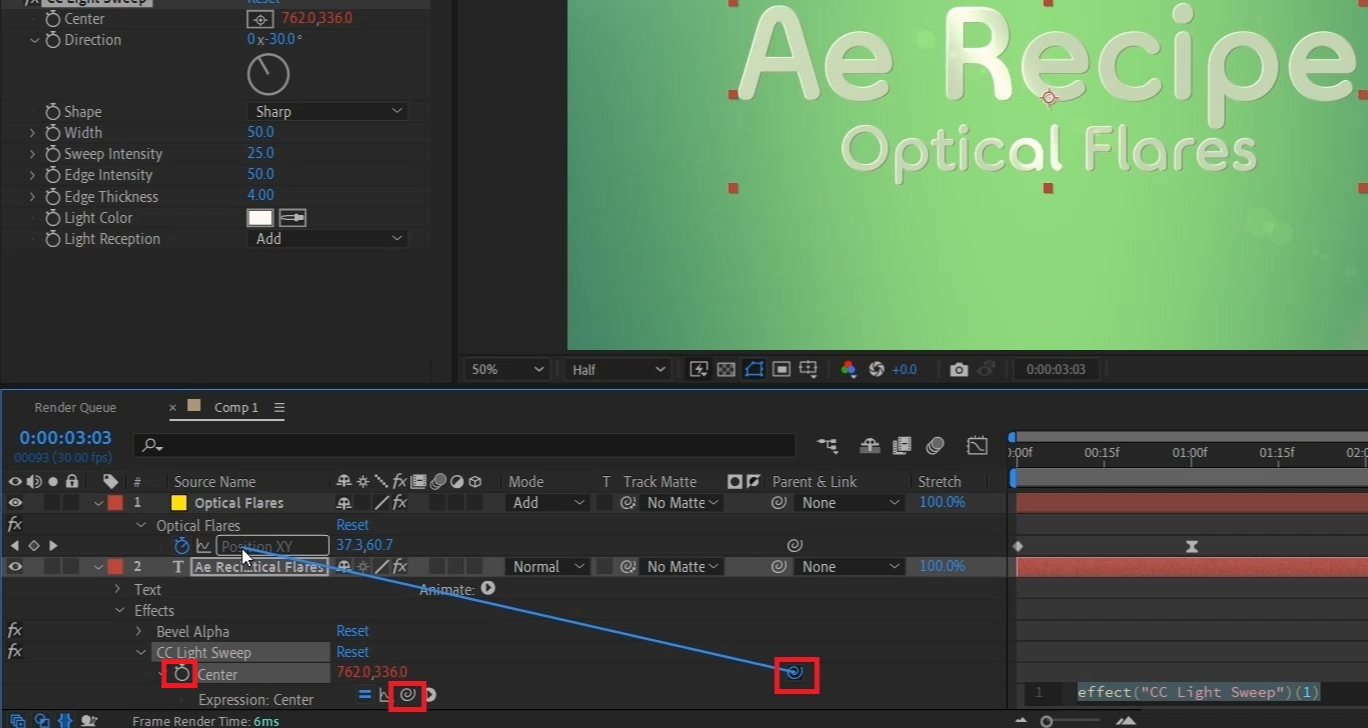Open the Half resolution dropdown

click(x=617, y=369)
